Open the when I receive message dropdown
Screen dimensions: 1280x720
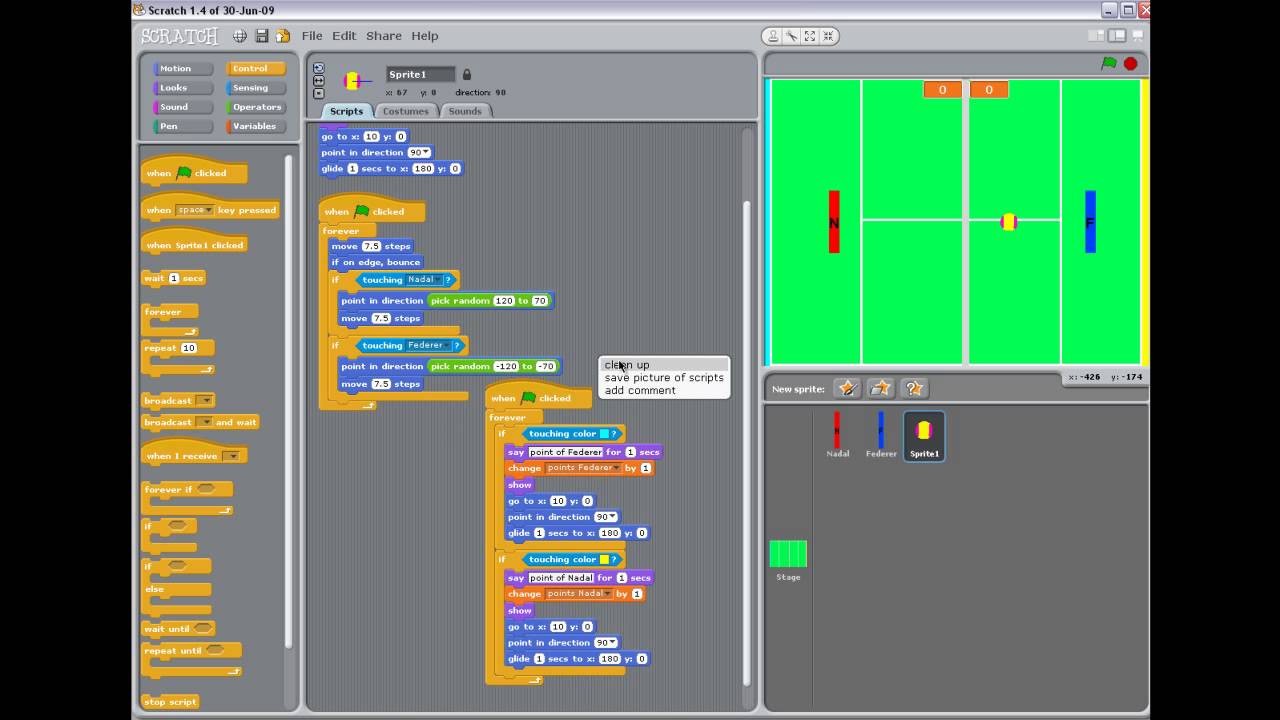tap(232, 456)
